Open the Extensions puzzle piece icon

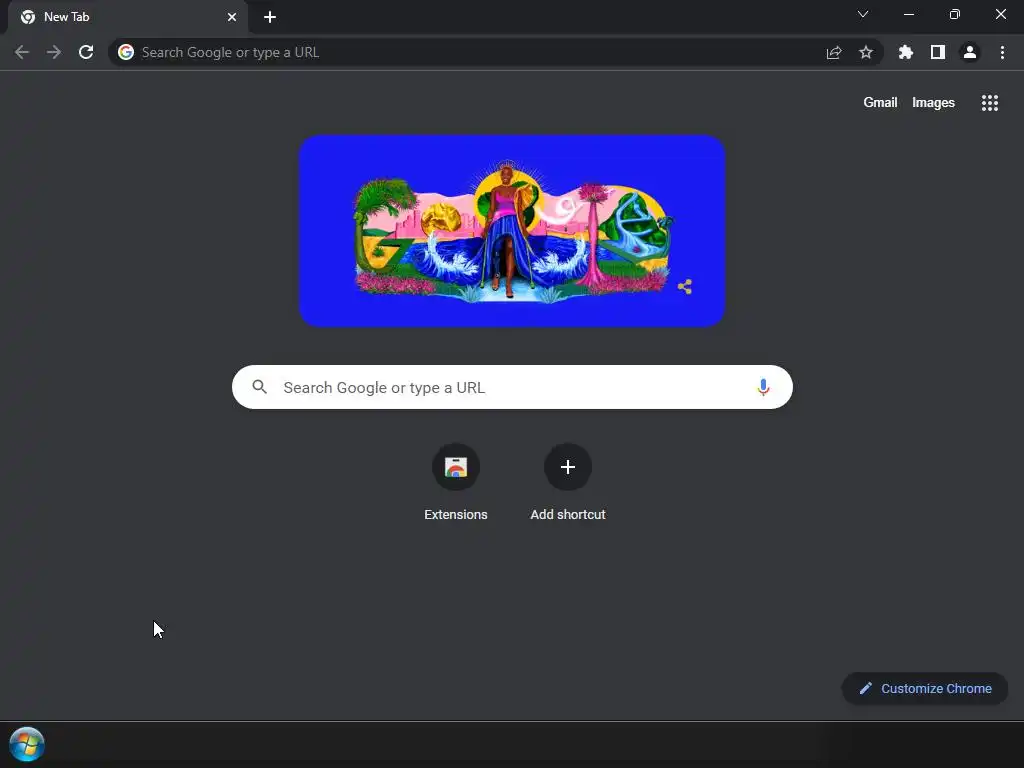pos(906,52)
